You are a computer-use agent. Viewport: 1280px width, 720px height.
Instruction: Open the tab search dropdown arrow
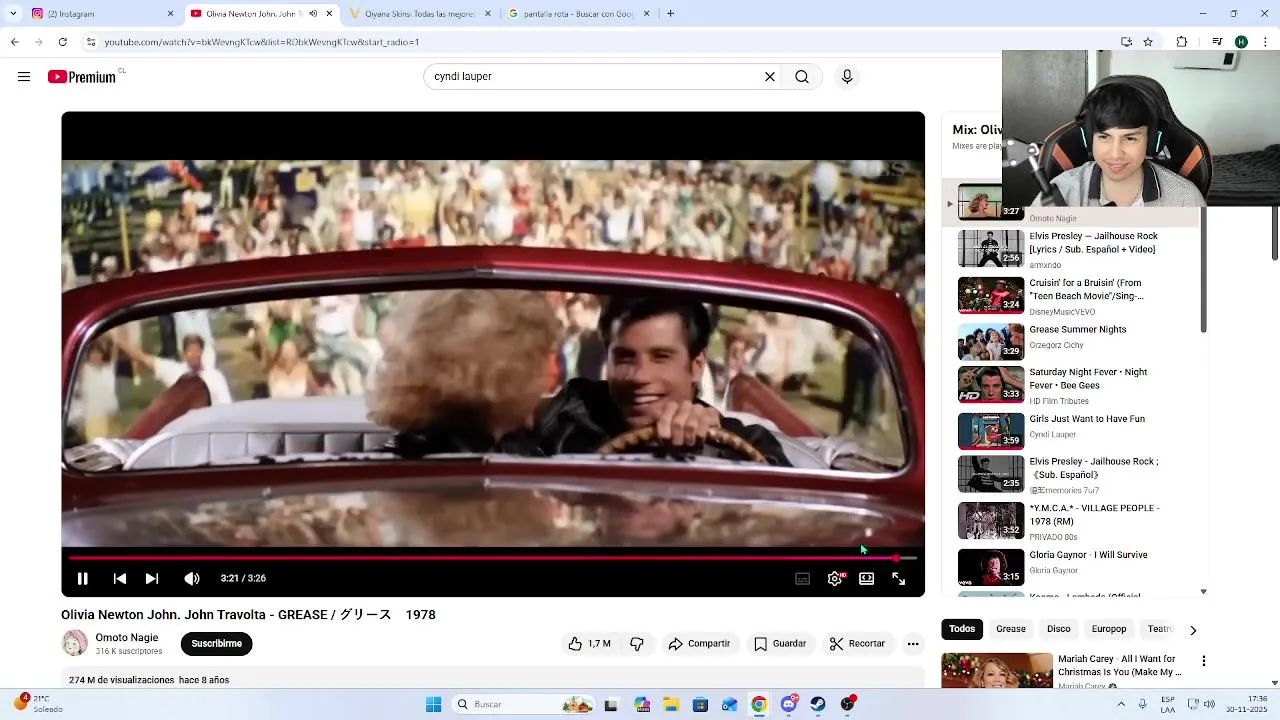(x=12, y=14)
